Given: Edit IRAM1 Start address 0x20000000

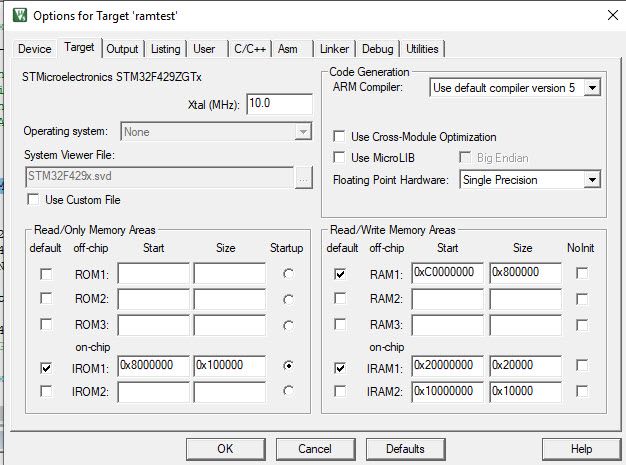Looking at the screenshot, I should coord(448,366).
